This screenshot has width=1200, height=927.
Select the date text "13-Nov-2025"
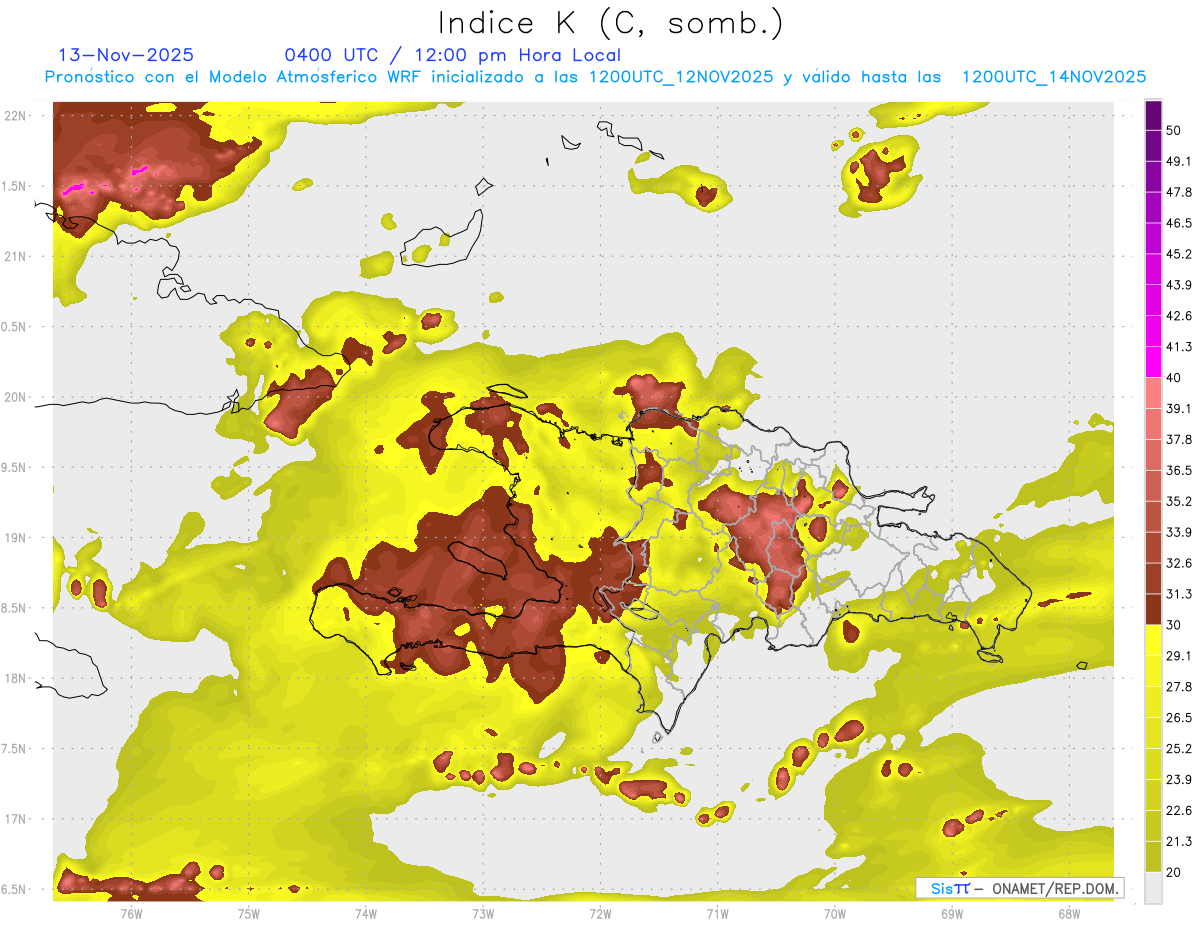tap(126, 55)
